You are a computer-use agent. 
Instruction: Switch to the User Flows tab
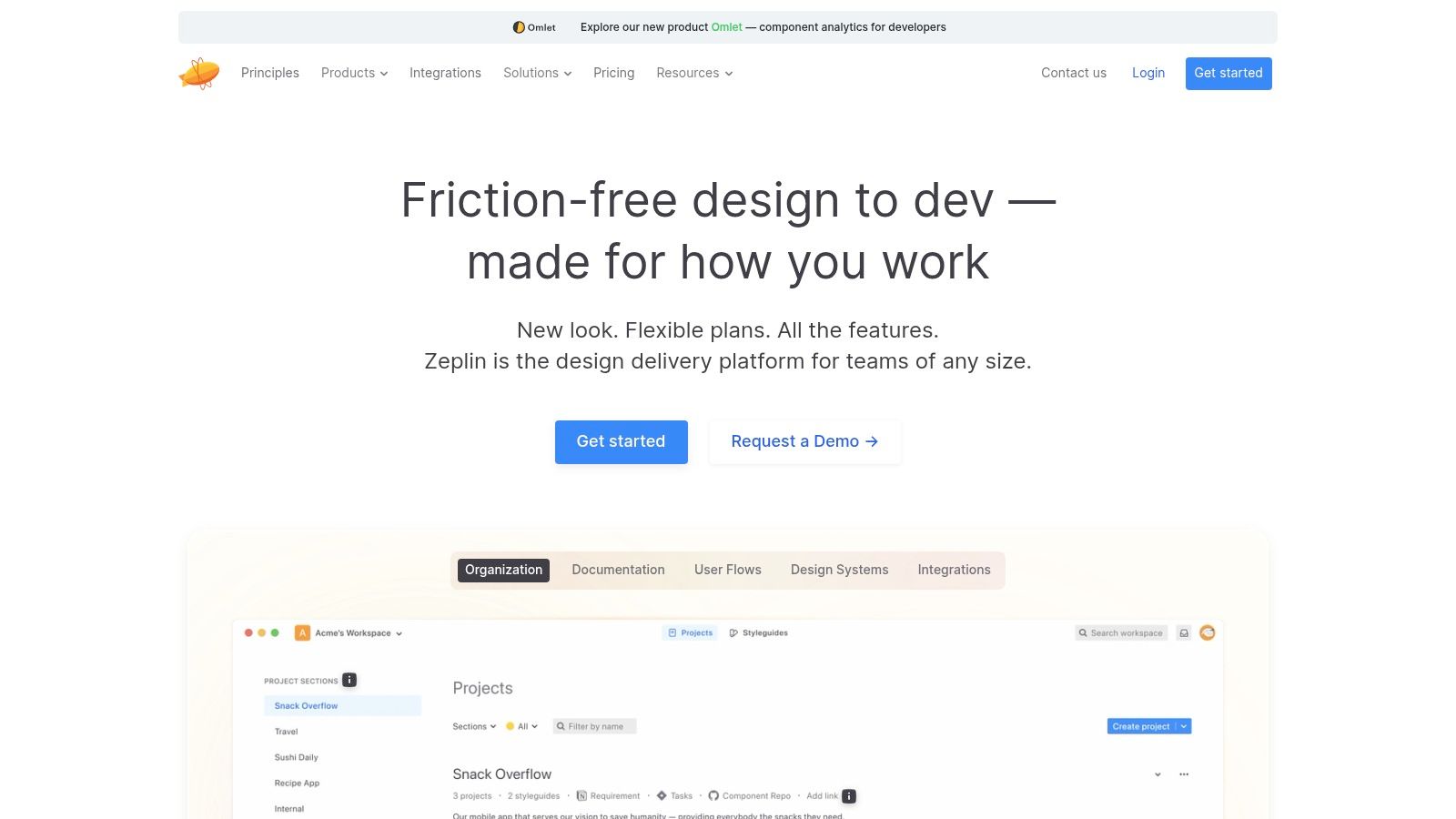pyautogui.click(x=728, y=570)
